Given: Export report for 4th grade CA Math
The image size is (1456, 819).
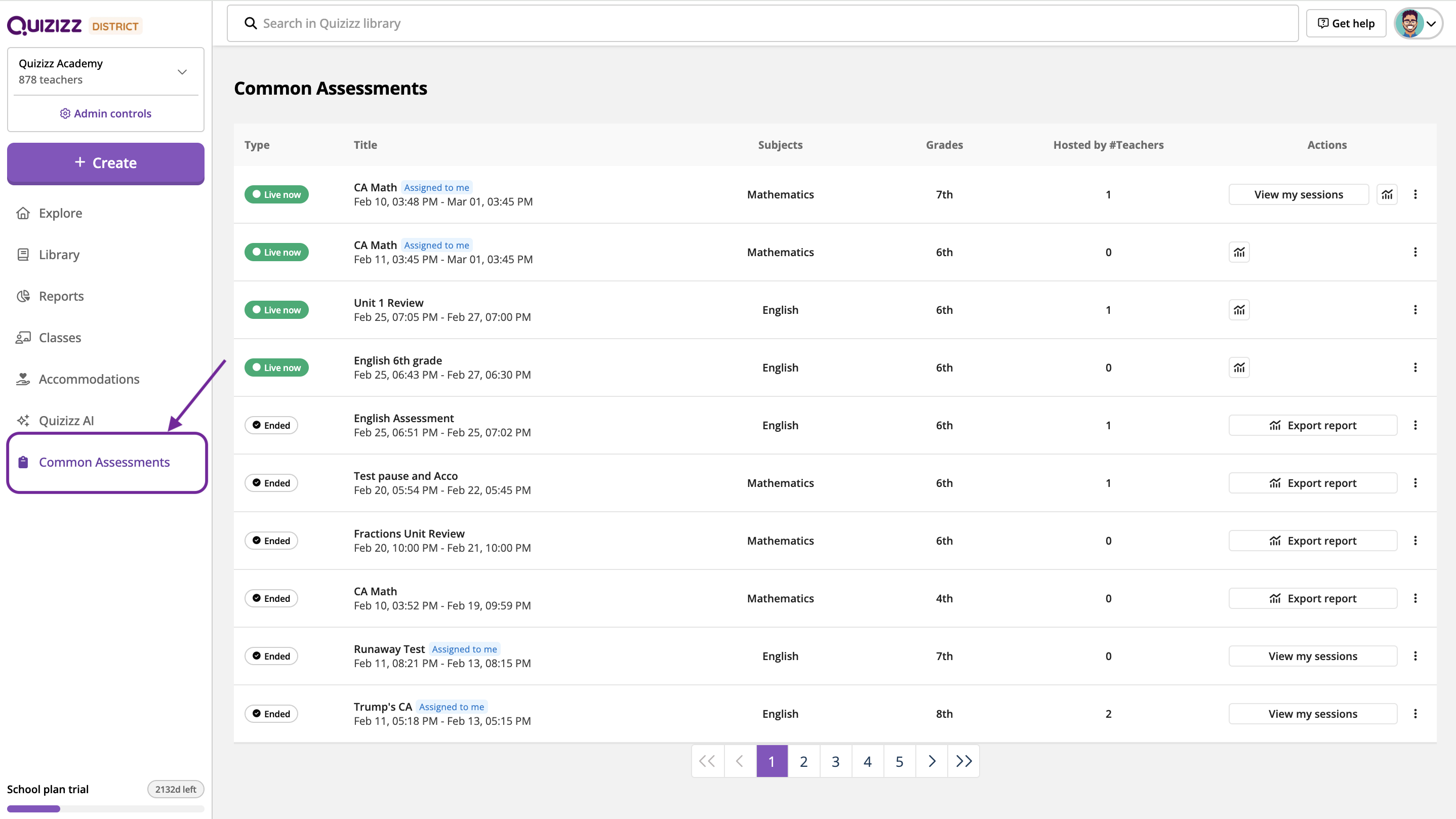Looking at the screenshot, I should pyautogui.click(x=1312, y=598).
